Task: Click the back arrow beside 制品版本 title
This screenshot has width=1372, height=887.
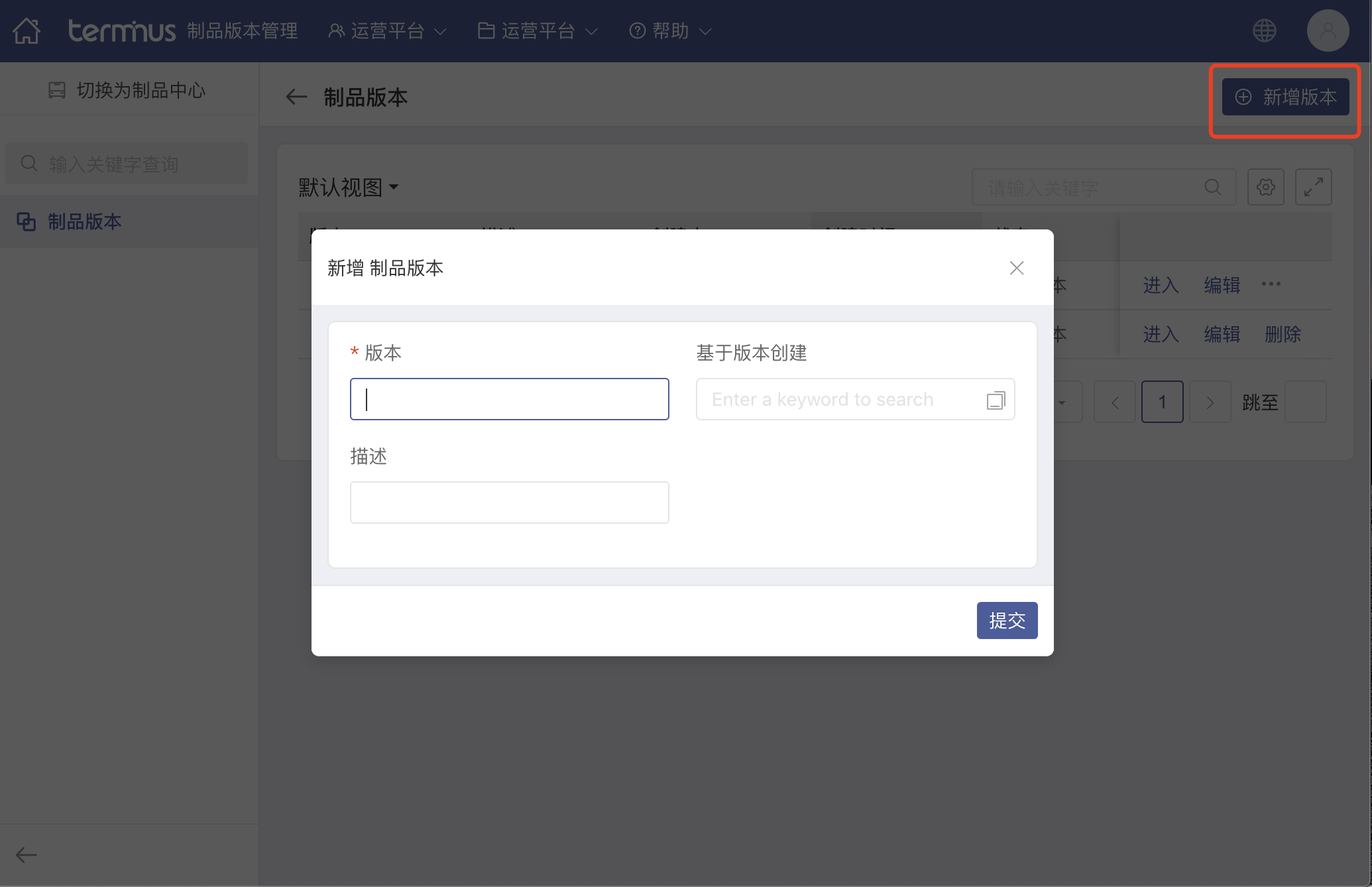Action: coord(296,97)
